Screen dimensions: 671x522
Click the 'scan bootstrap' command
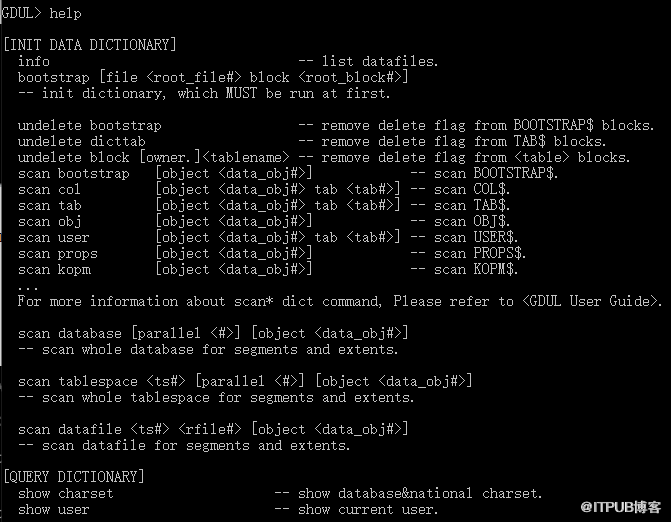point(73,173)
